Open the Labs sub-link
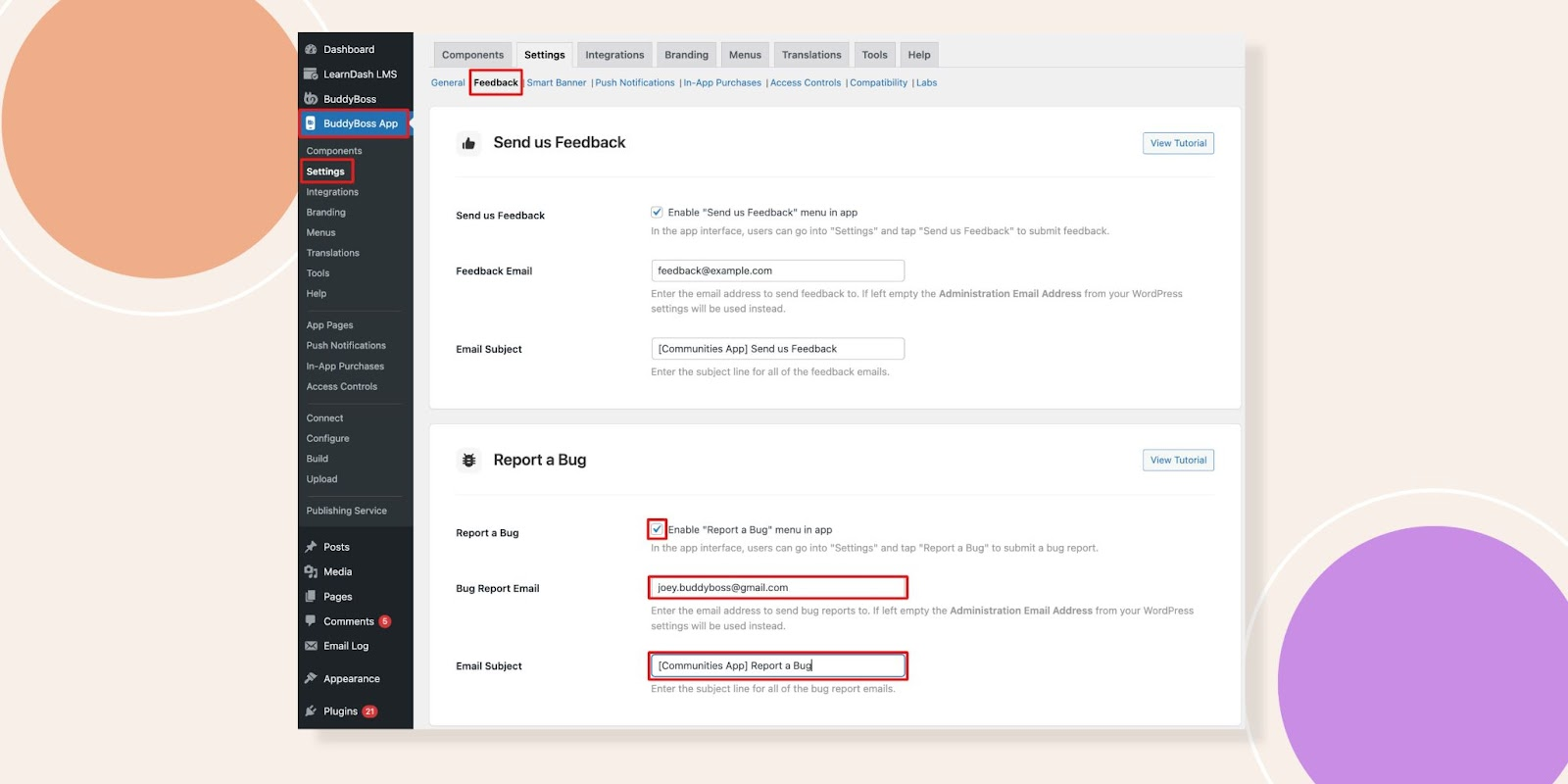The width and height of the screenshot is (1568, 784). click(926, 82)
